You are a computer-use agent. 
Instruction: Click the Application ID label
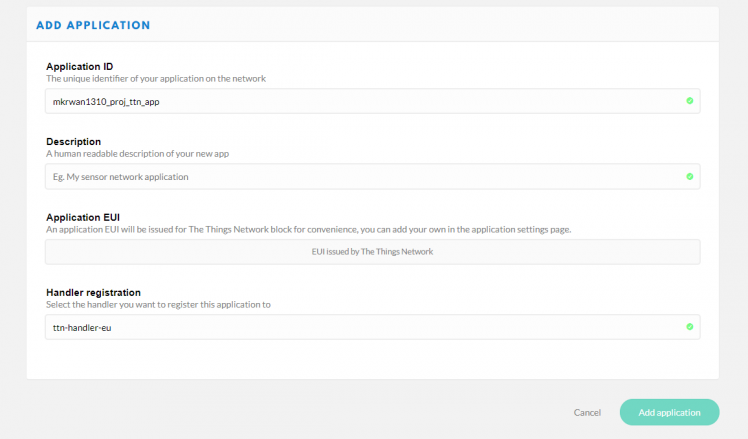[79, 66]
